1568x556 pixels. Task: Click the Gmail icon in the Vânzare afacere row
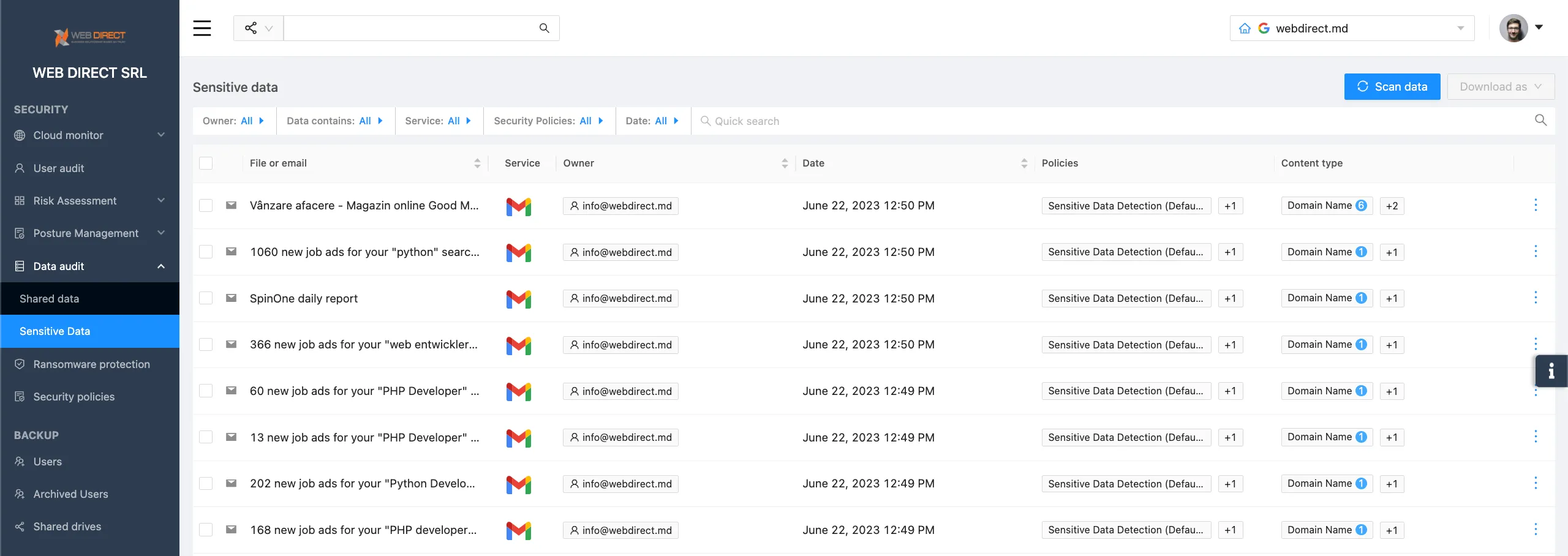[x=518, y=206]
